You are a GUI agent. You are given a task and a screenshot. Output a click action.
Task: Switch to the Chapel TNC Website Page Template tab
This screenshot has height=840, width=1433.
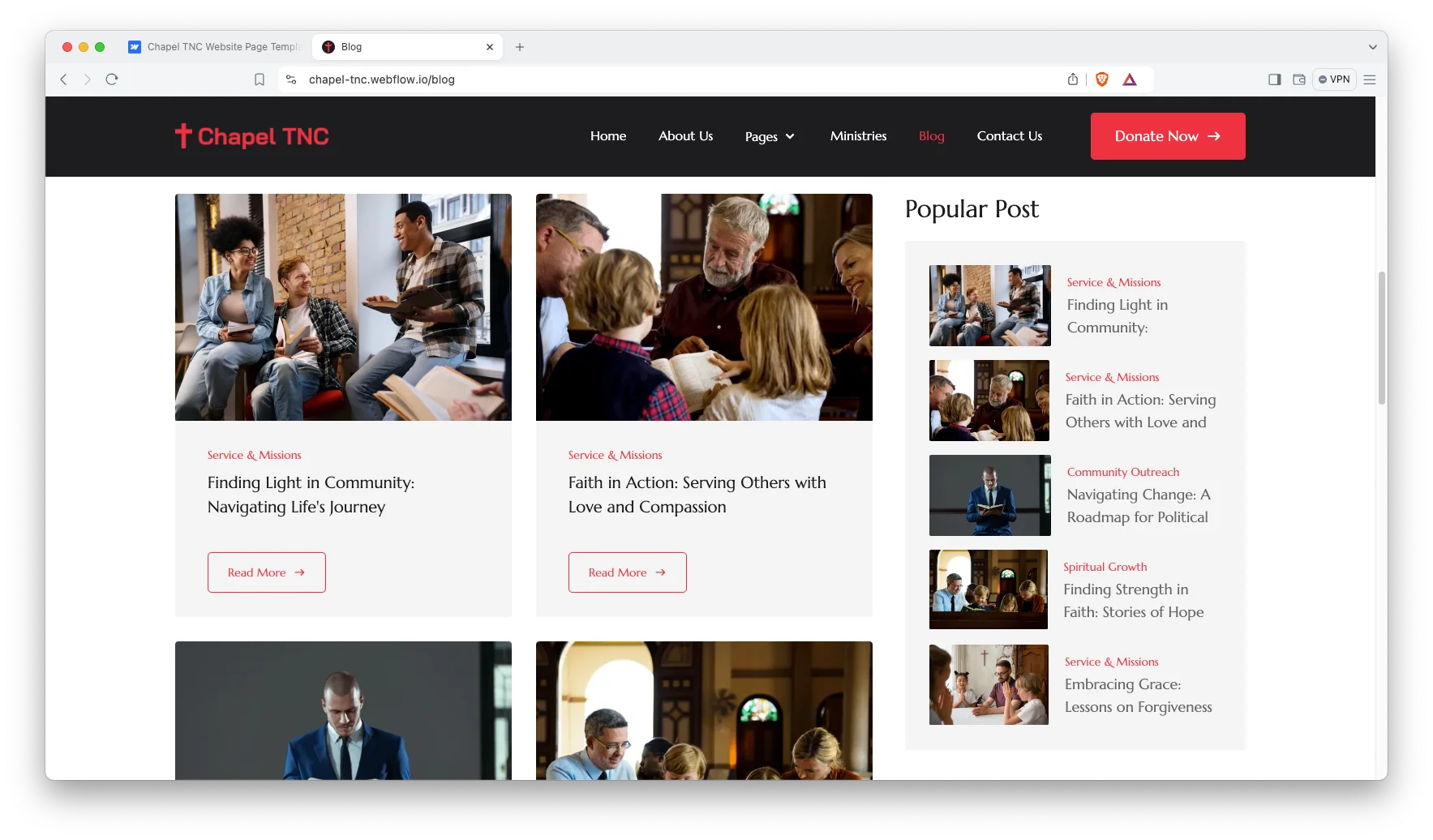pyautogui.click(x=216, y=47)
